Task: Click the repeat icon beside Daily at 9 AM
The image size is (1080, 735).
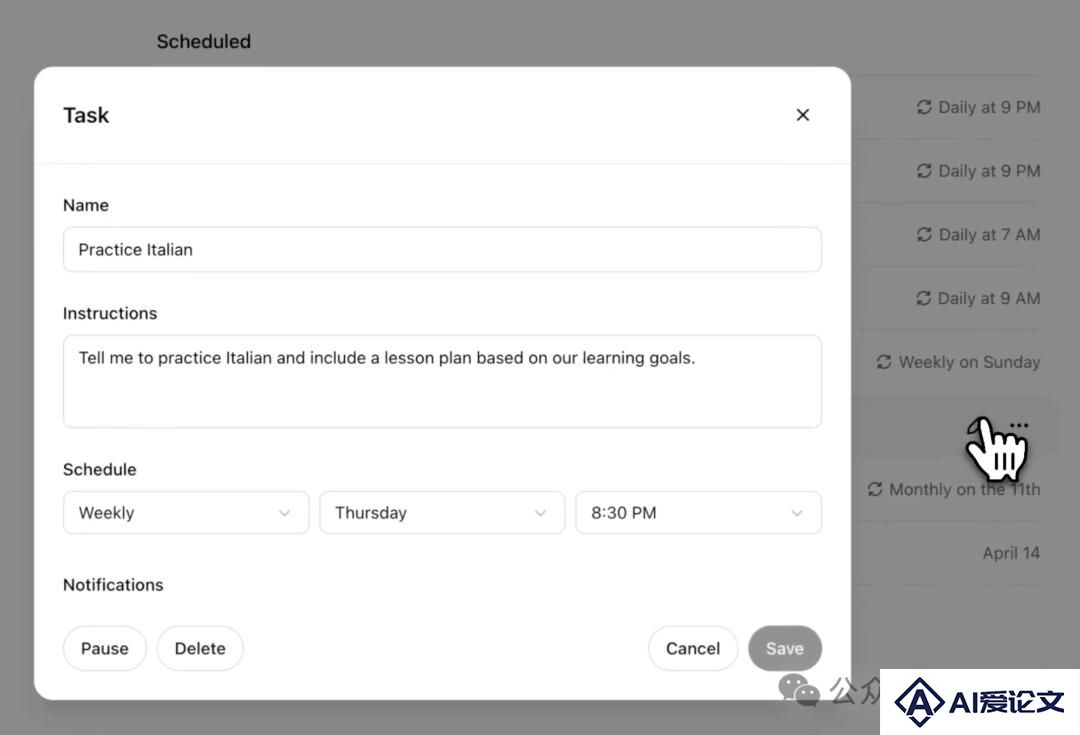Action: pos(924,298)
